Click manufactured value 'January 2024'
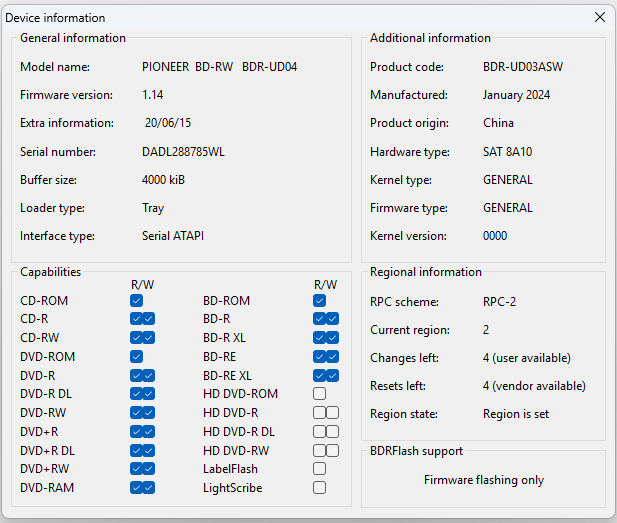This screenshot has height=523, width=617. pyautogui.click(x=516, y=95)
